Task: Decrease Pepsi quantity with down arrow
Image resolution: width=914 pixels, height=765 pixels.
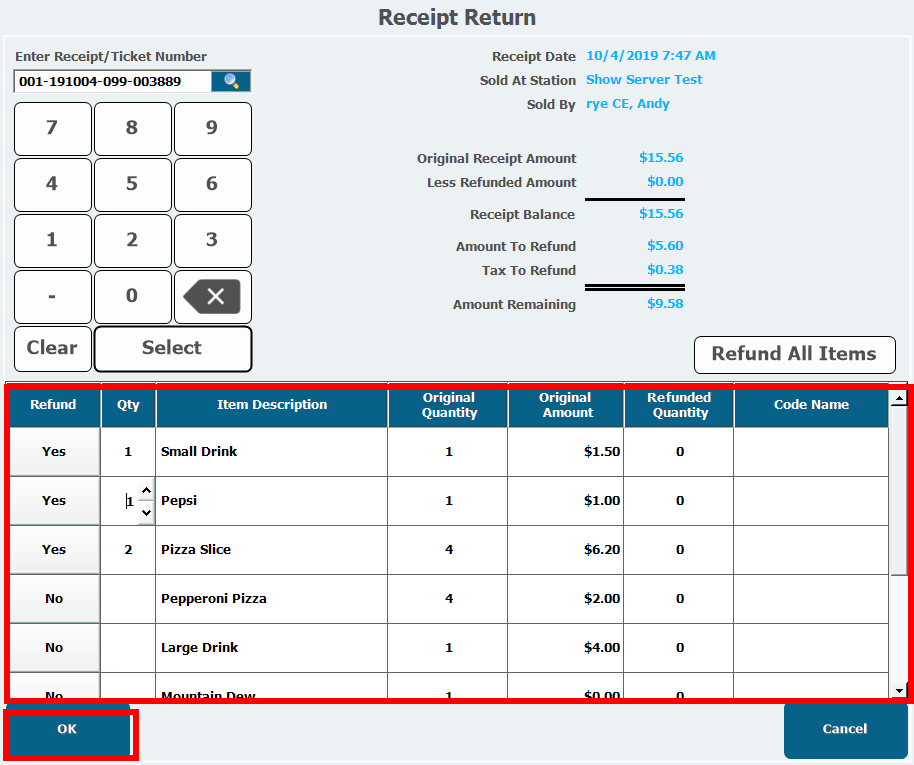Action: (x=146, y=511)
